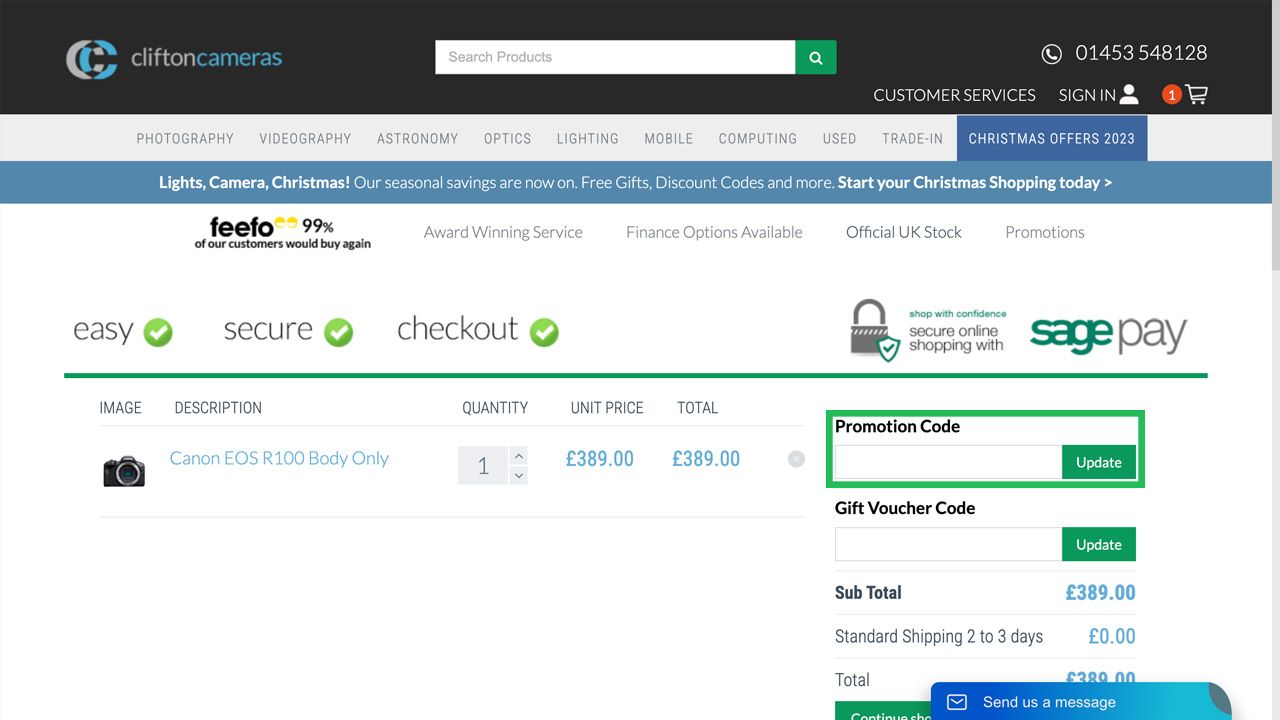Screen dimensions: 1280x720
Task: Click the Canon EOS R100 product thumbnail
Action: (x=124, y=470)
